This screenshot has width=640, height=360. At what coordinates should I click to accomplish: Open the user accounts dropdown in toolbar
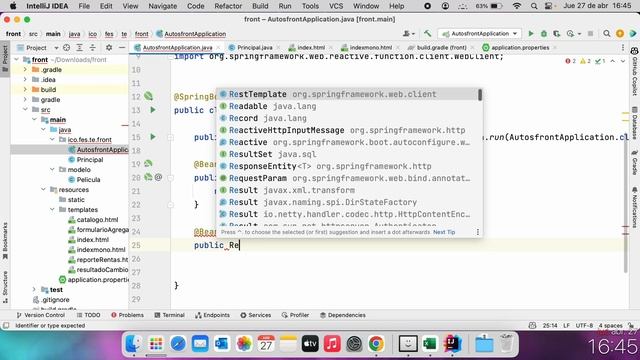pos(409,34)
